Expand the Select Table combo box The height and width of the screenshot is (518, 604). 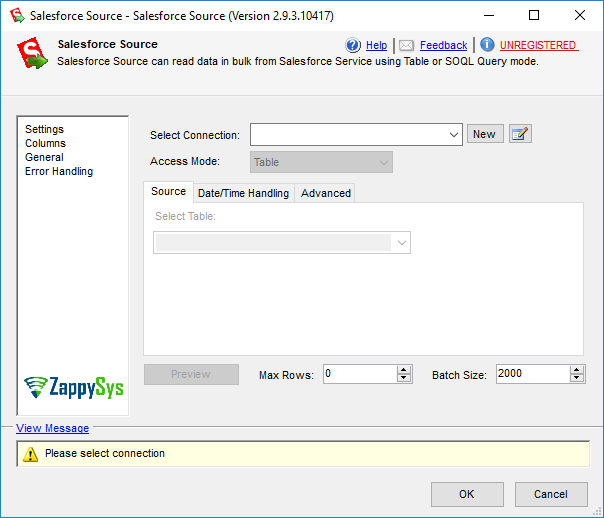coord(401,243)
